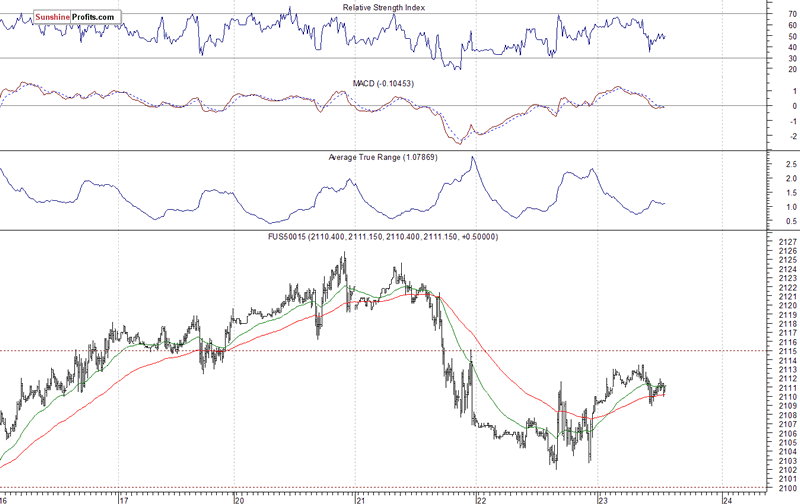Viewport: 800px width, 504px height.
Task: Click the MACD axis value -2
Action: point(793,136)
